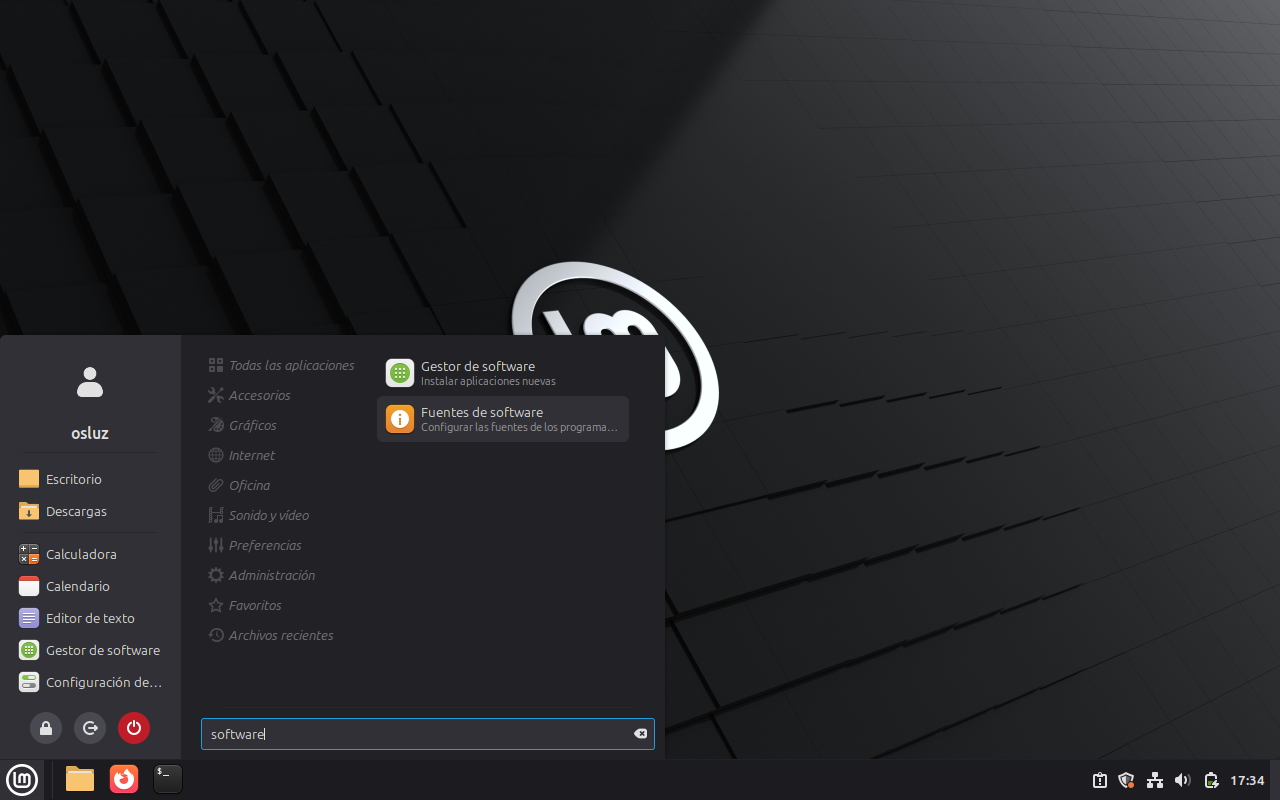Open the Firefox browser from the panel
This screenshot has height=800, width=1280.
[x=124, y=779]
